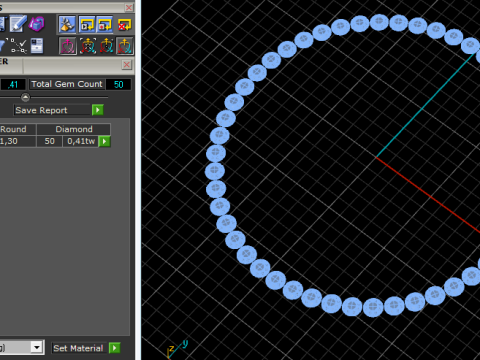Image resolution: width=480 pixels, height=360 pixels.
Task: Click the gumball icon with center dot
Action: coord(106,46)
